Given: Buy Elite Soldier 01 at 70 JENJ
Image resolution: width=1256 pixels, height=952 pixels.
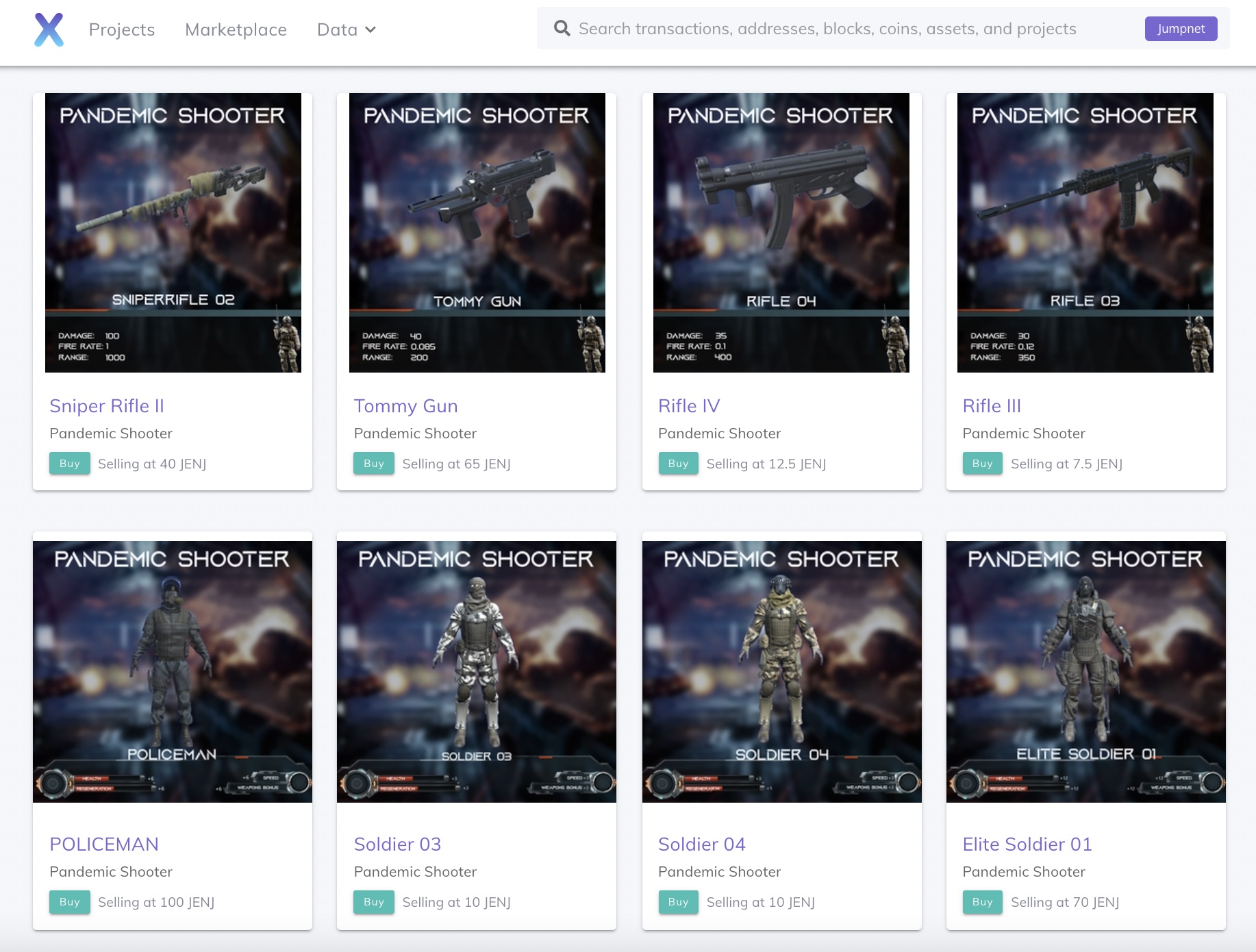Looking at the screenshot, I should point(982,902).
